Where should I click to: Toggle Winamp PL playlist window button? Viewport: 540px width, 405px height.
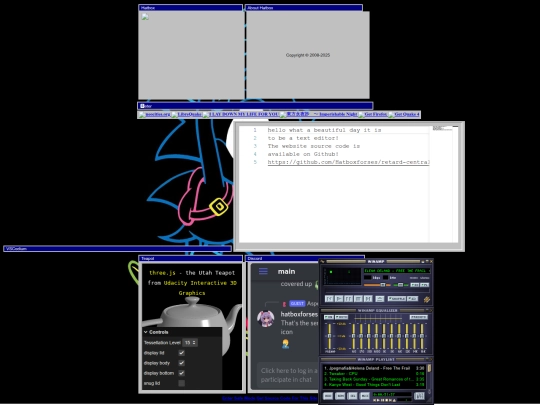[x=425, y=285]
